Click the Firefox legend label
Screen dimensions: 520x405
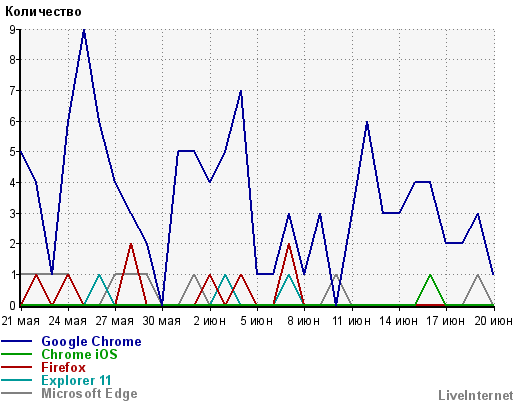click(63, 367)
